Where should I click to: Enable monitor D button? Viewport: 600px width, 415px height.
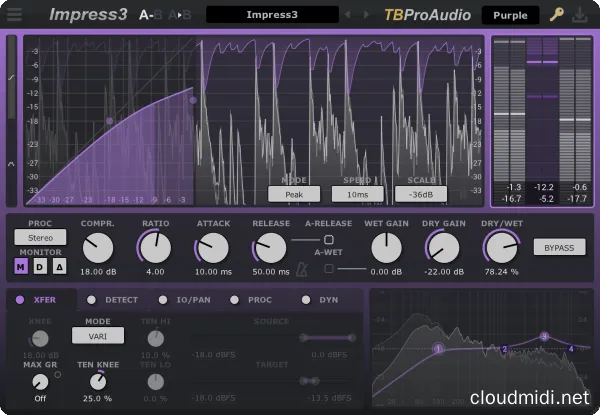[x=39, y=267]
